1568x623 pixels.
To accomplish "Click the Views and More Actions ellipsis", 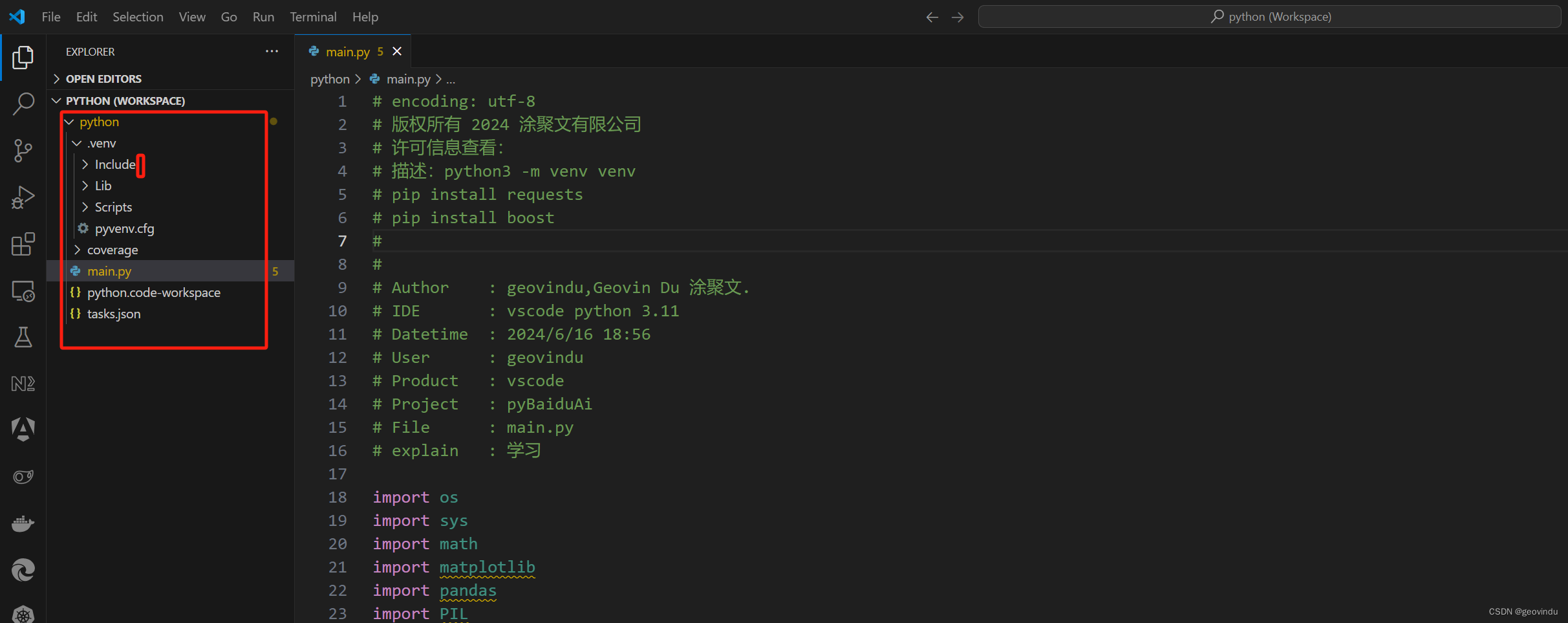I will tap(272, 51).
